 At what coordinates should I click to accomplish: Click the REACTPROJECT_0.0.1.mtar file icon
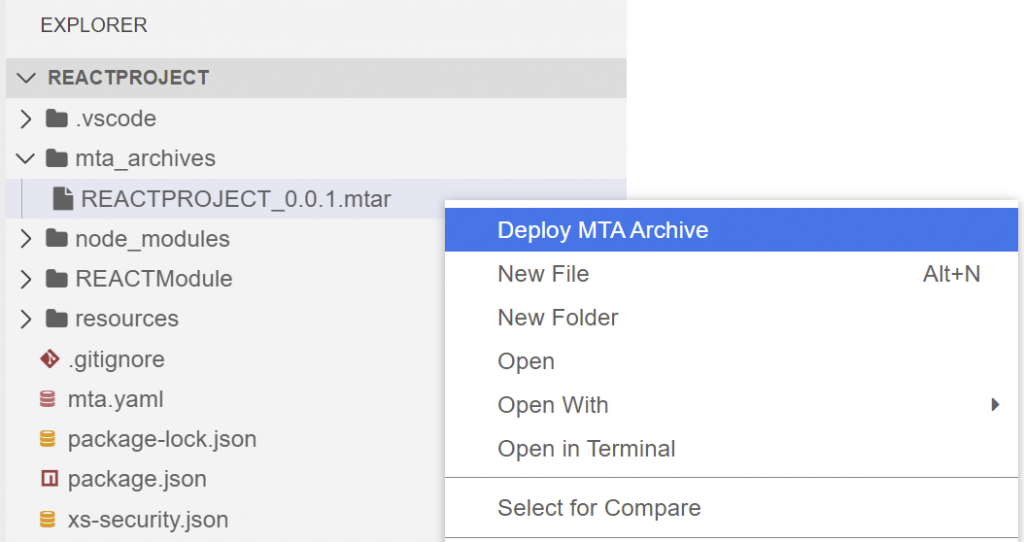(63, 199)
